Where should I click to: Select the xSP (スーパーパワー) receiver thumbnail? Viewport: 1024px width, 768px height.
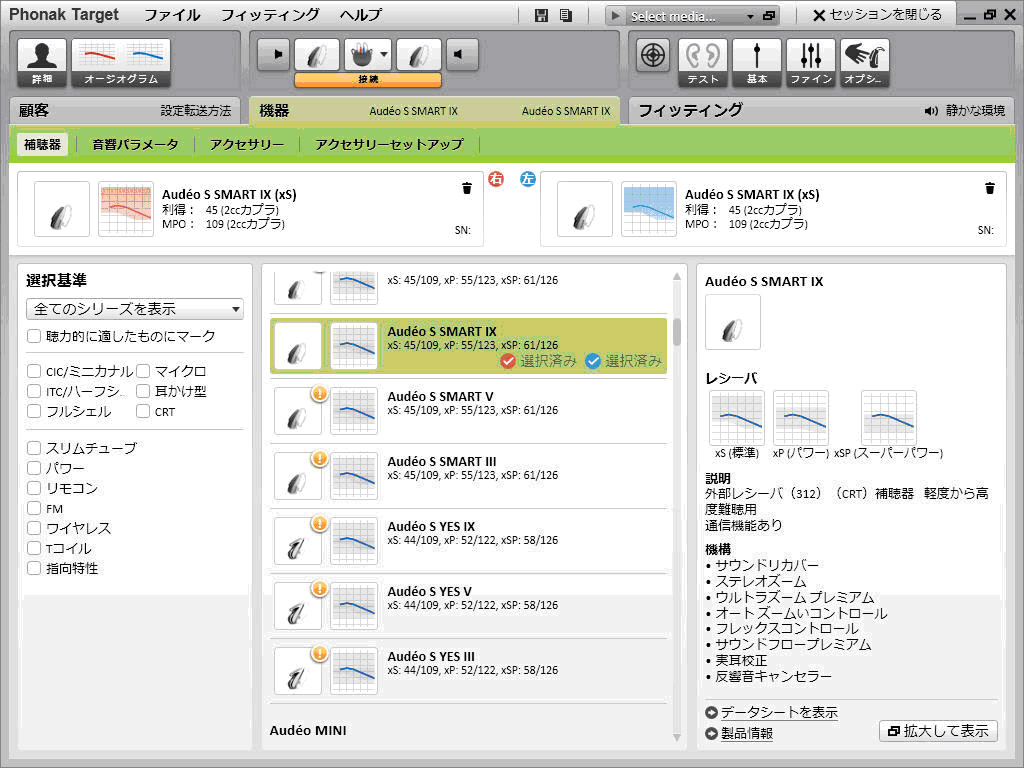click(889, 418)
